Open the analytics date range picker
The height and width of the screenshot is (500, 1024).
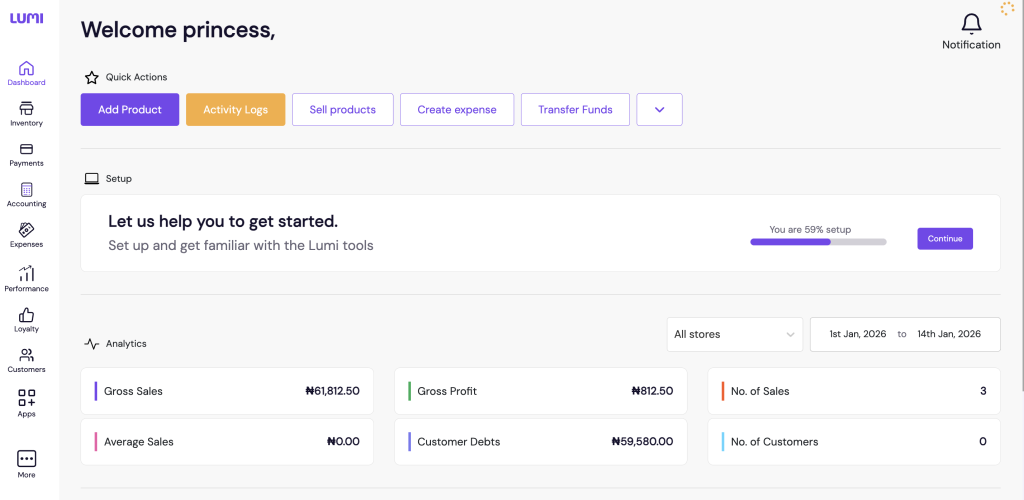(904, 334)
